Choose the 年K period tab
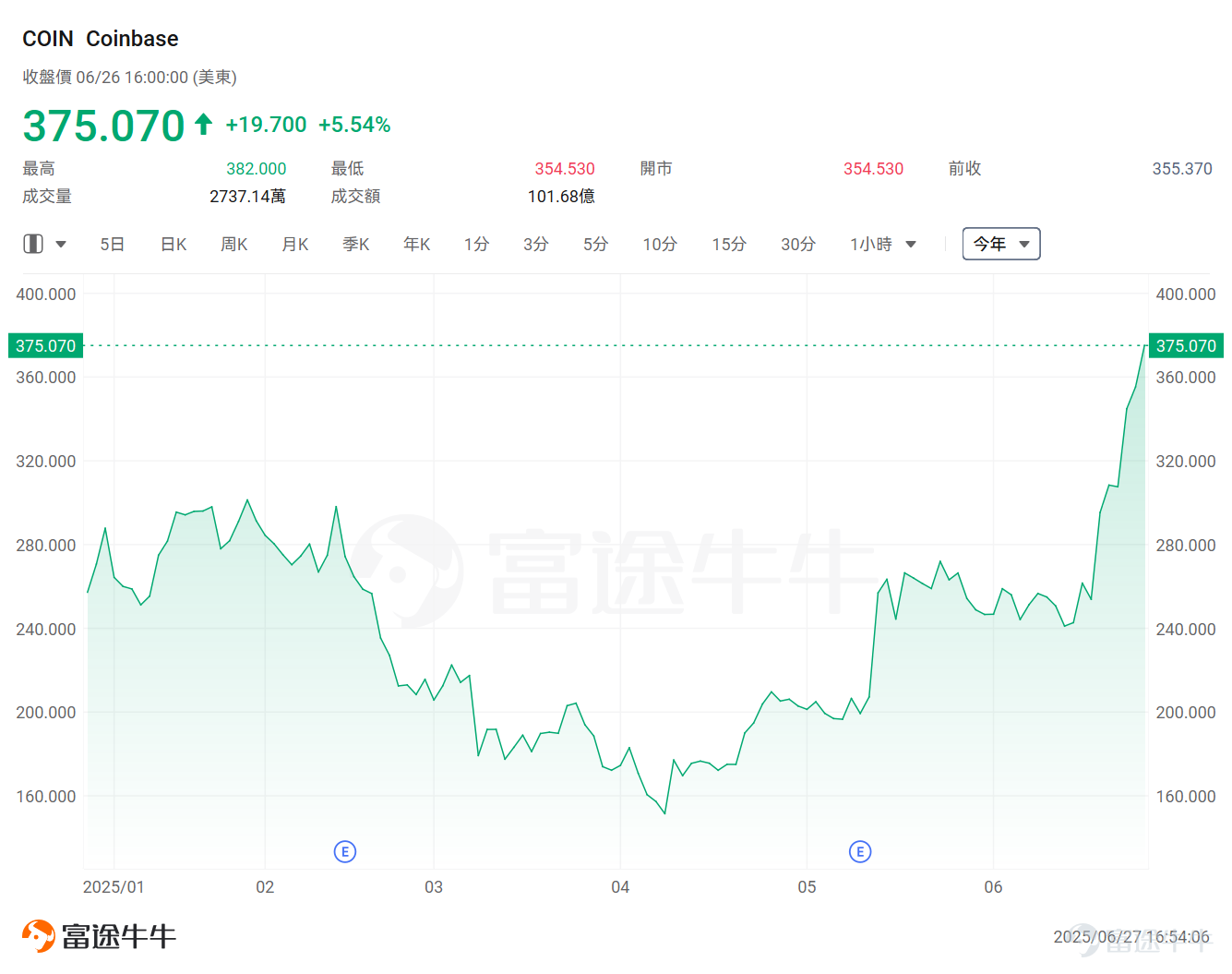 pyautogui.click(x=417, y=244)
